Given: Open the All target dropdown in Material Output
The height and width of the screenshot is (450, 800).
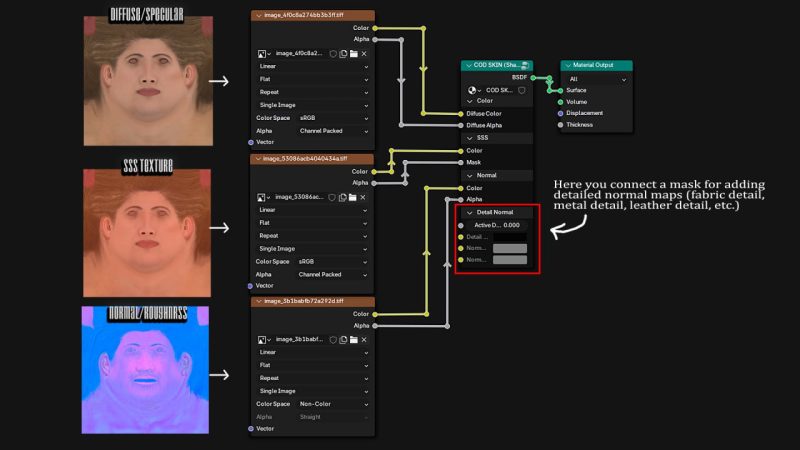Looking at the screenshot, I should click(595, 77).
